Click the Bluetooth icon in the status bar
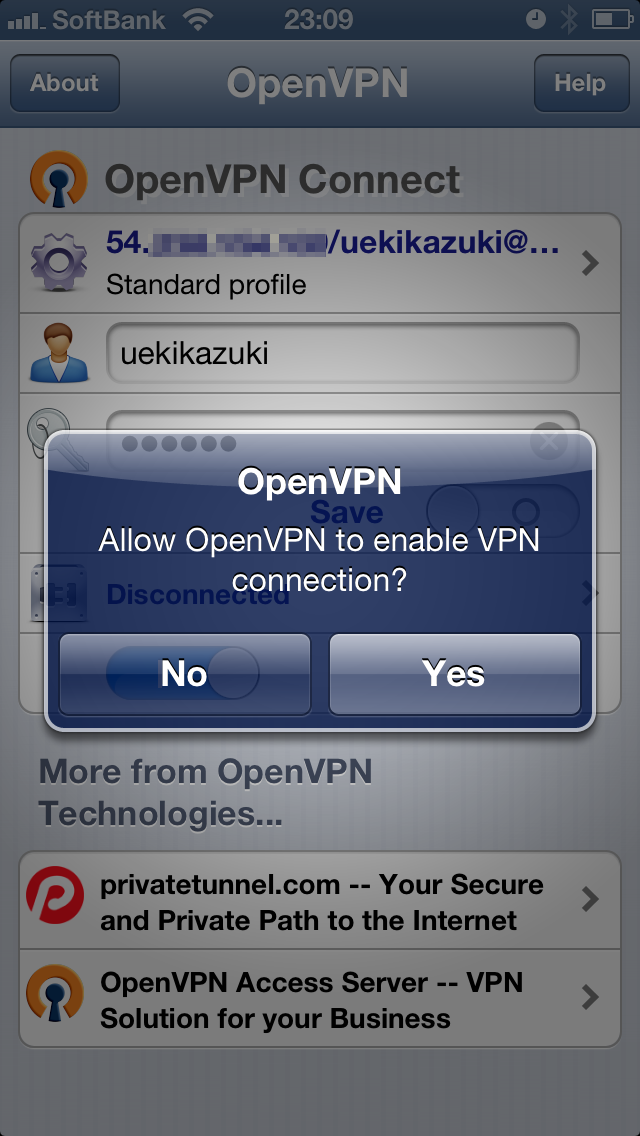The height and width of the screenshot is (1136, 640). (x=569, y=20)
